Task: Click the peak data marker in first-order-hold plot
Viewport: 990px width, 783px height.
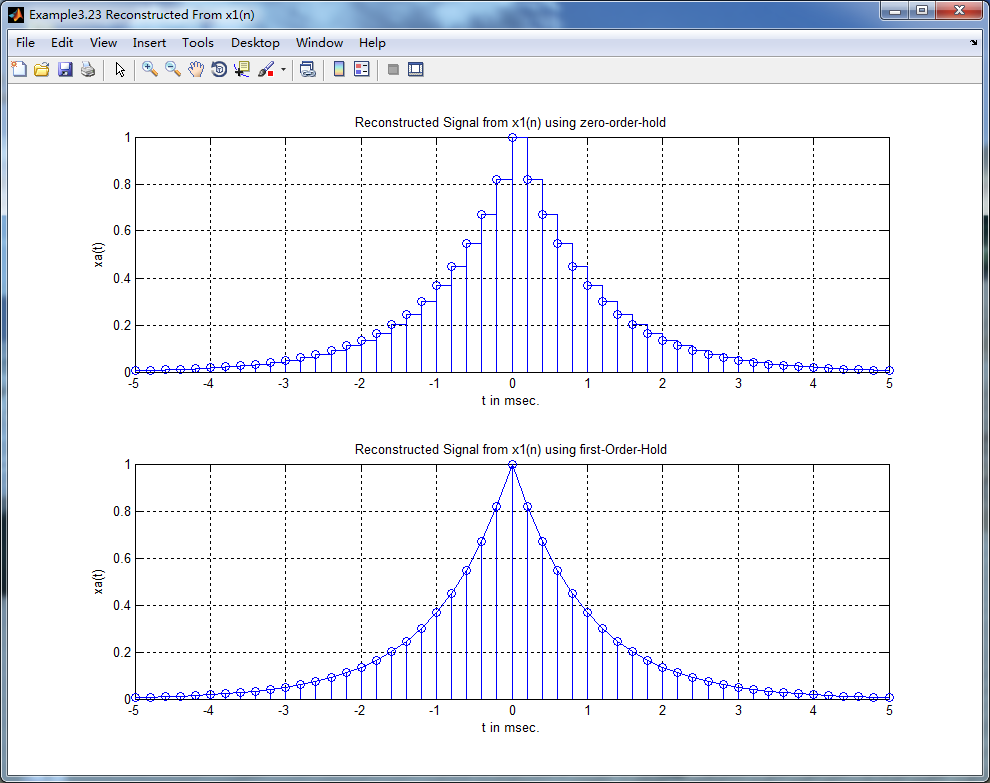Action: (x=512, y=464)
